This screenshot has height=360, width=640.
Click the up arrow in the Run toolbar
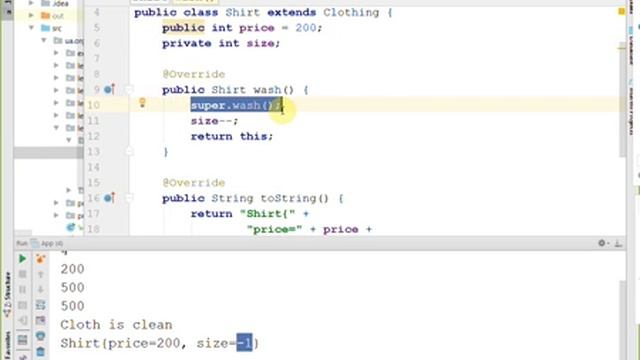coord(40,274)
